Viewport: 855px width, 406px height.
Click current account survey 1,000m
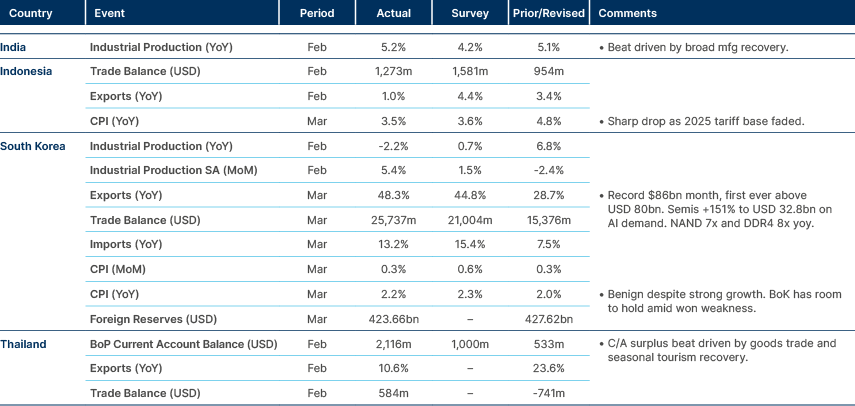pos(470,344)
